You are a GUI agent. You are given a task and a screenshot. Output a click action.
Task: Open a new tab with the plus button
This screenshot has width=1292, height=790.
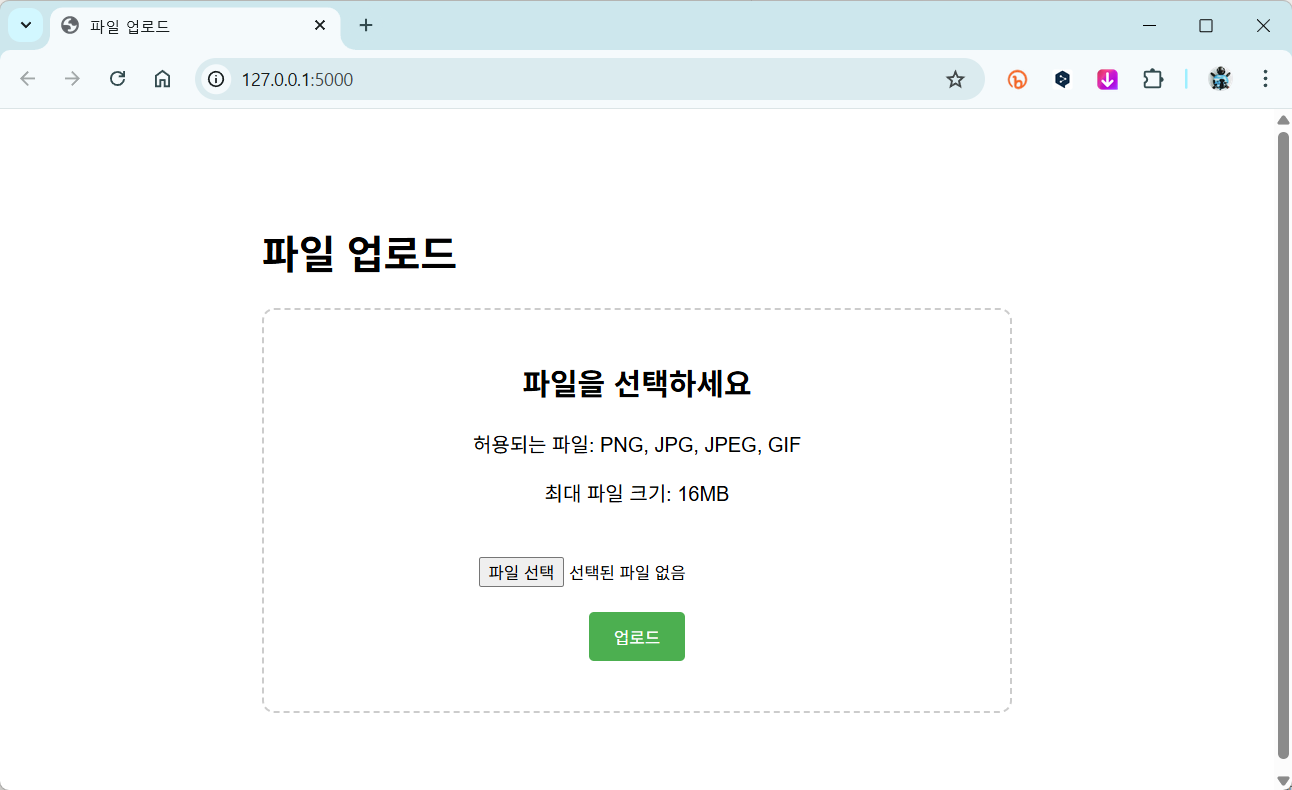(366, 25)
